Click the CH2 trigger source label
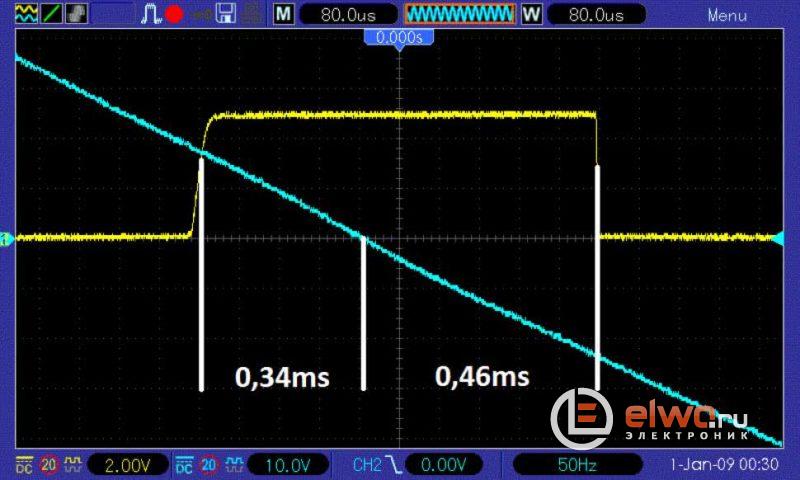This screenshot has width=800, height=480. pos(367,464)
